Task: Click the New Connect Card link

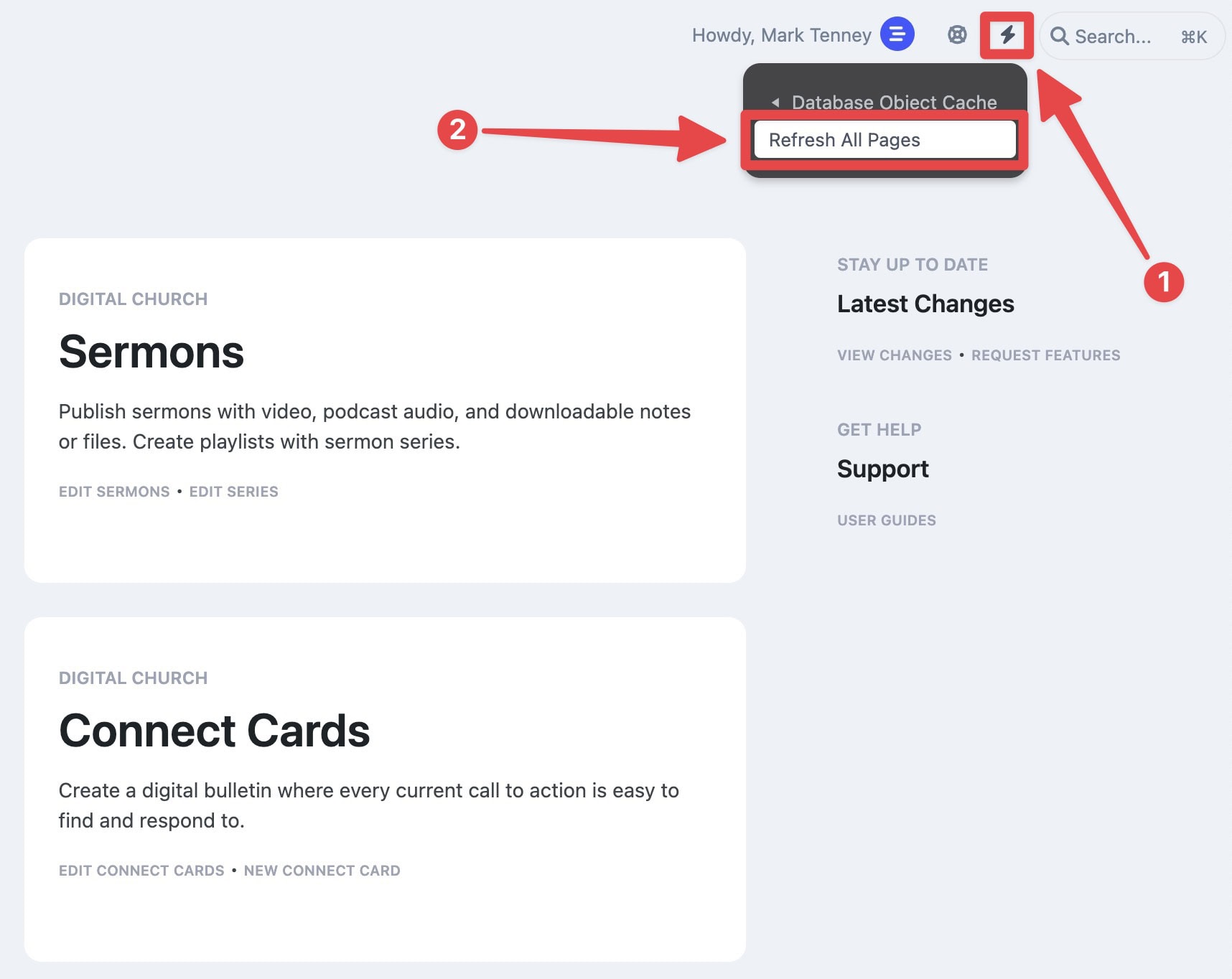Action: coord(322,871)
